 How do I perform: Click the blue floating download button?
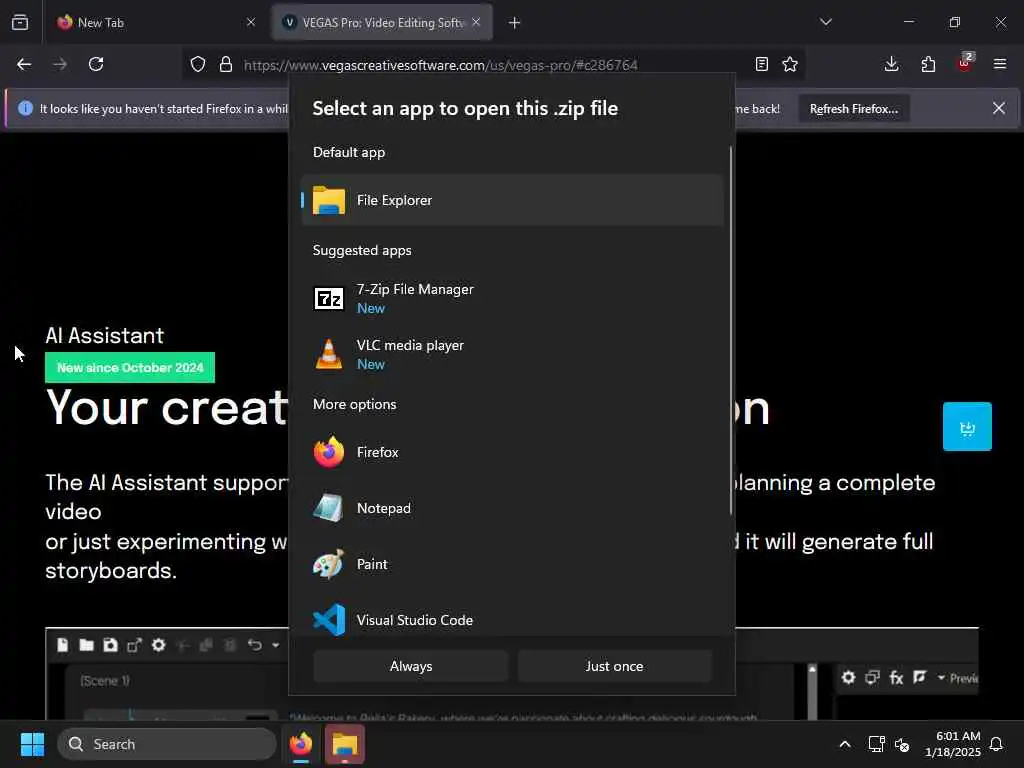[967, 426]
